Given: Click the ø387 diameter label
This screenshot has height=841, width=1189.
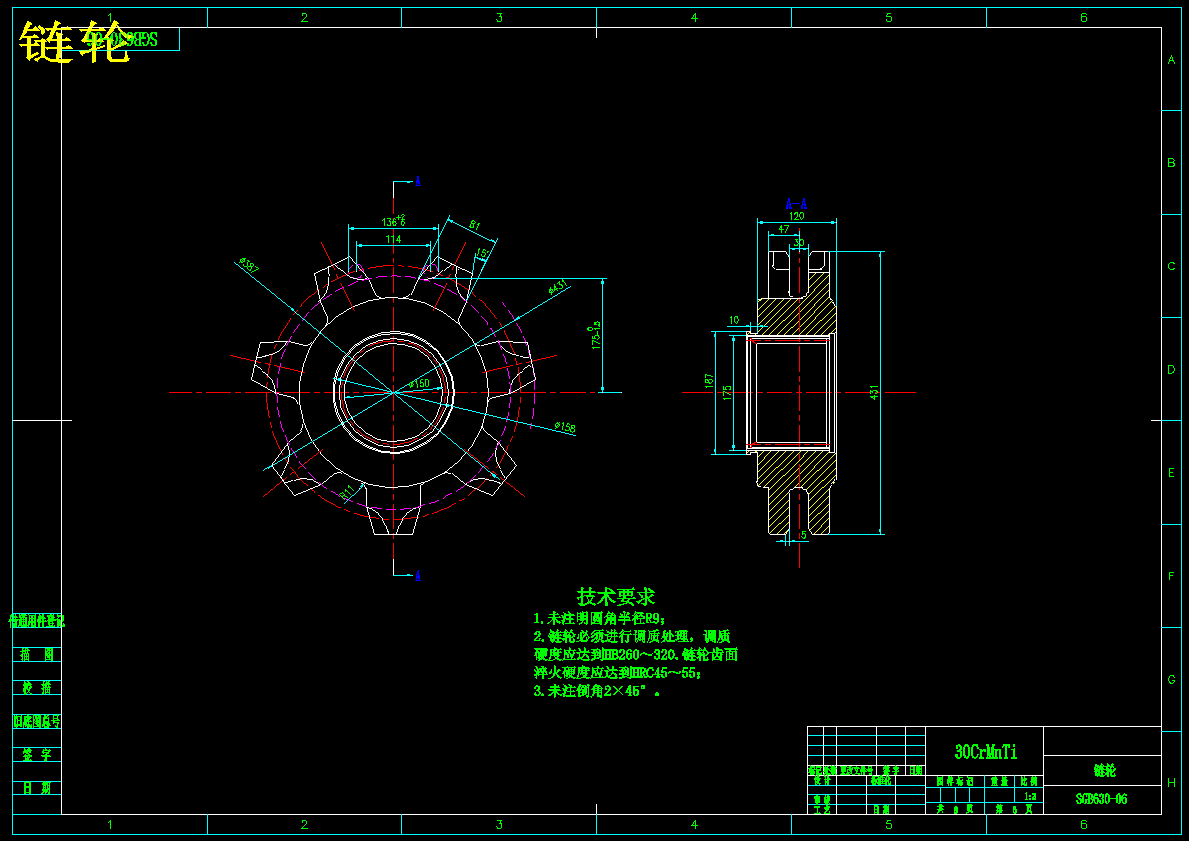Looking at the screenshot, I should (249, 265).
